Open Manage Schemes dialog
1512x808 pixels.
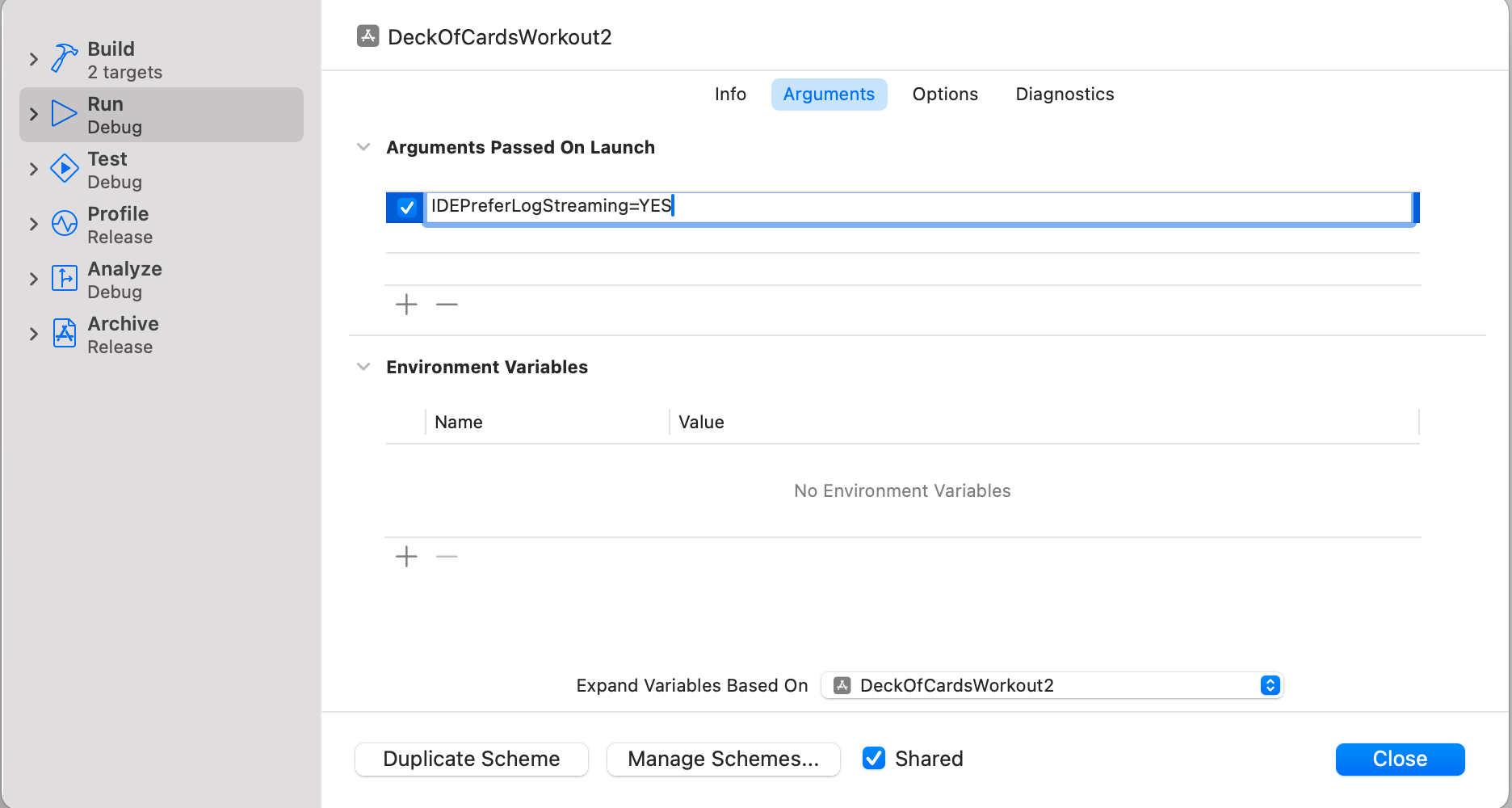point(723,760)
